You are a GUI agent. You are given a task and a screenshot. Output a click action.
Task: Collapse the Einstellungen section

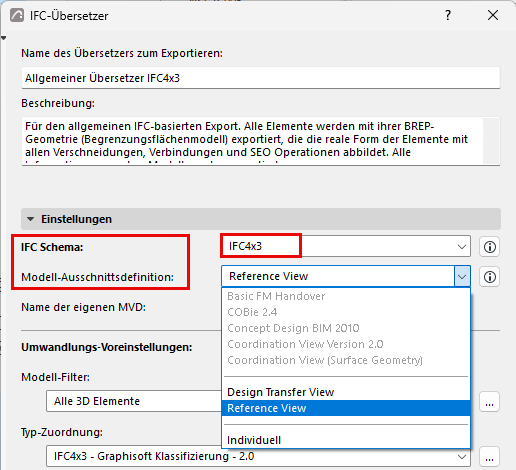[31, 219]
